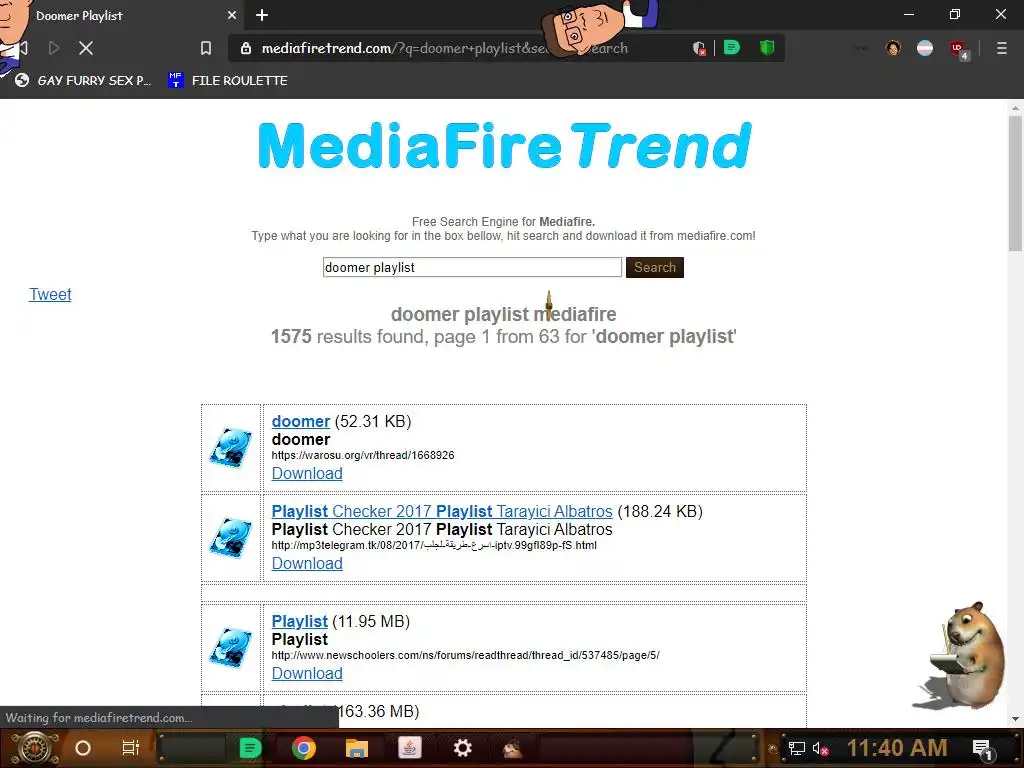The height and width of the screenshot is (768, 1024).
Task: Open the notification center icon
Action: pyautogui.click(x=983, y=749)
